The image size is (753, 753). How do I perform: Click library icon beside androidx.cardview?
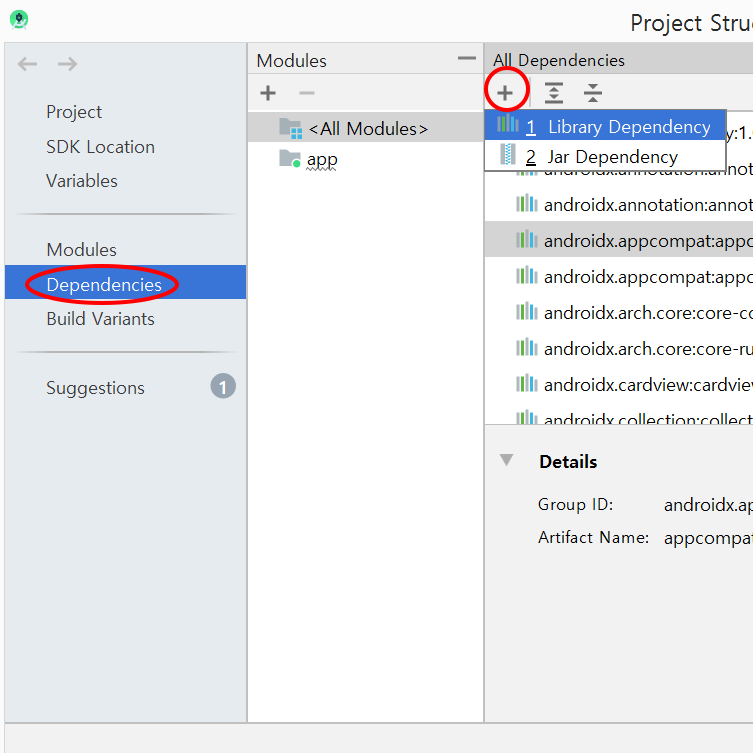[x=527, y=383]
